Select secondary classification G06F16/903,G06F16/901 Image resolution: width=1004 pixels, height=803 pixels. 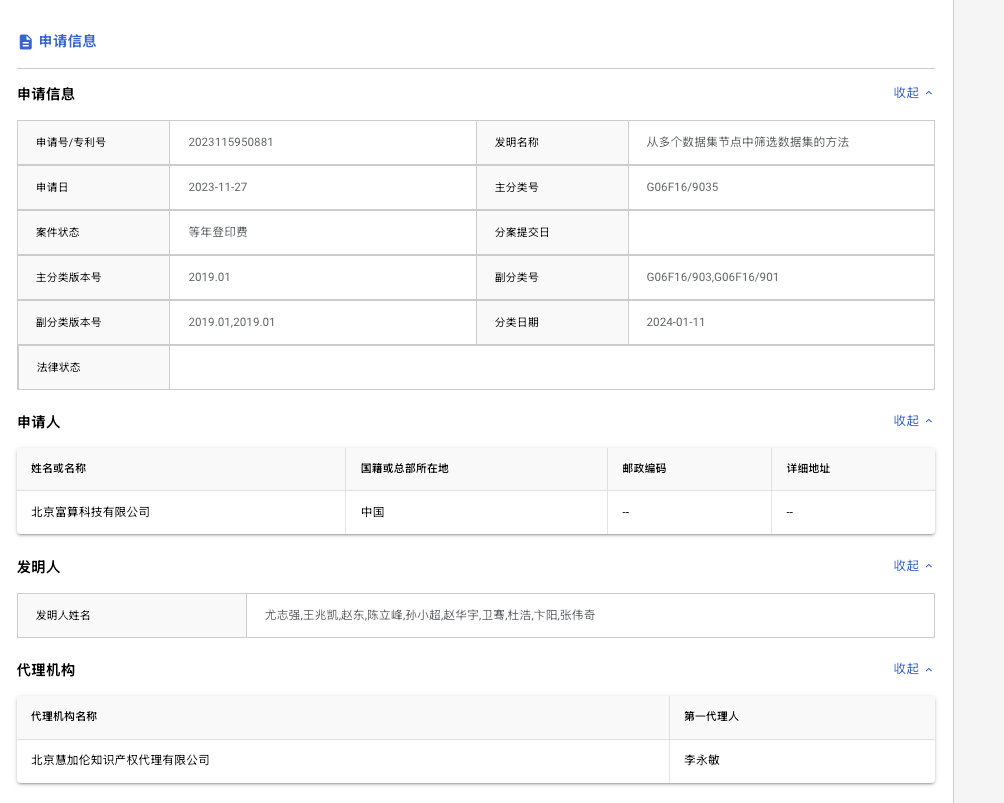pos(712,277)
